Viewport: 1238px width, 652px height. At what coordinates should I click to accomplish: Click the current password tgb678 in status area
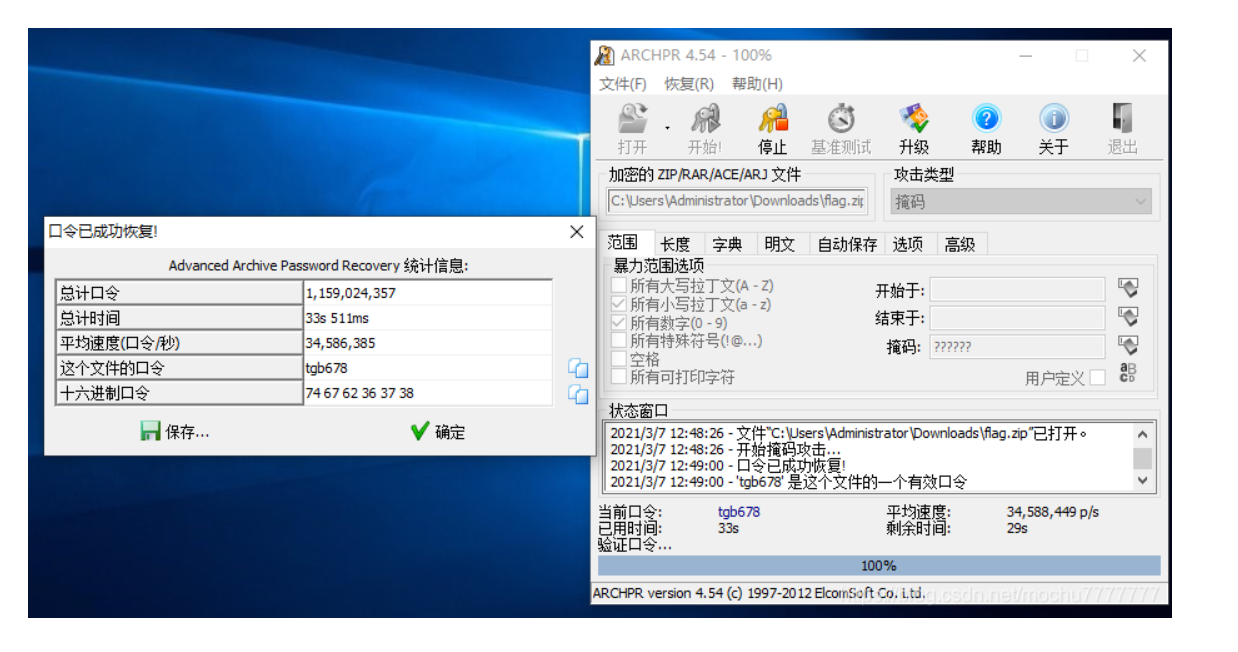[739, 512]
